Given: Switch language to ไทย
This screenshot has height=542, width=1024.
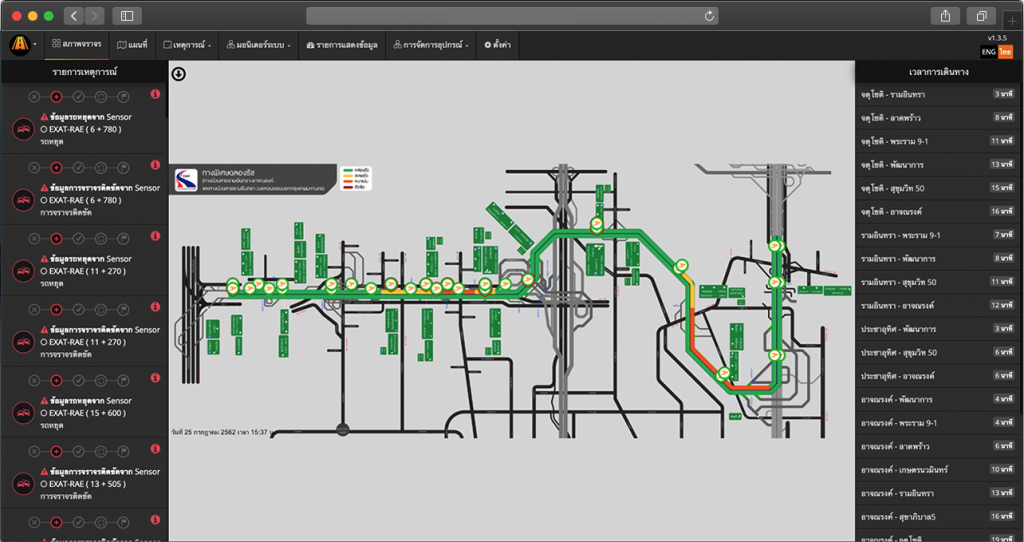Looking at the screenshot, I should 1005,52.
